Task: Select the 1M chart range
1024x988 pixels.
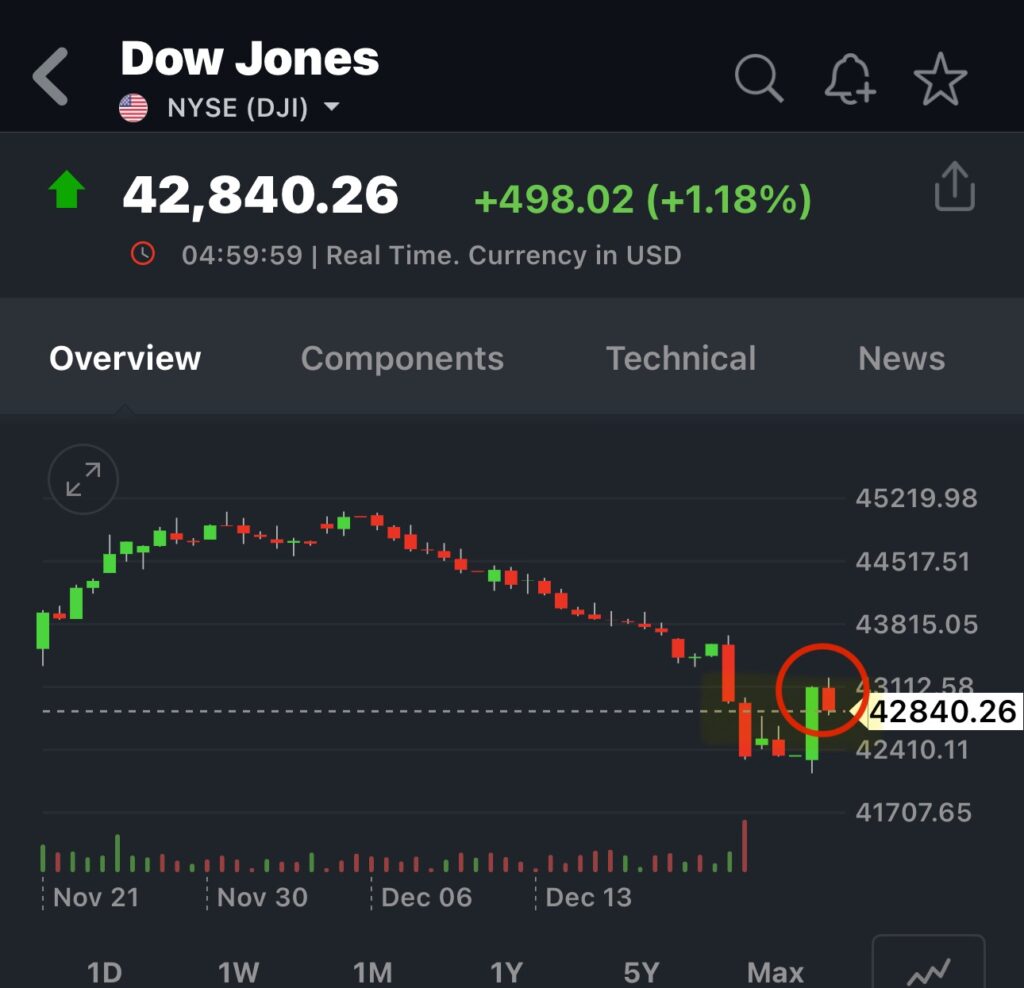Action: click(372, 971)
